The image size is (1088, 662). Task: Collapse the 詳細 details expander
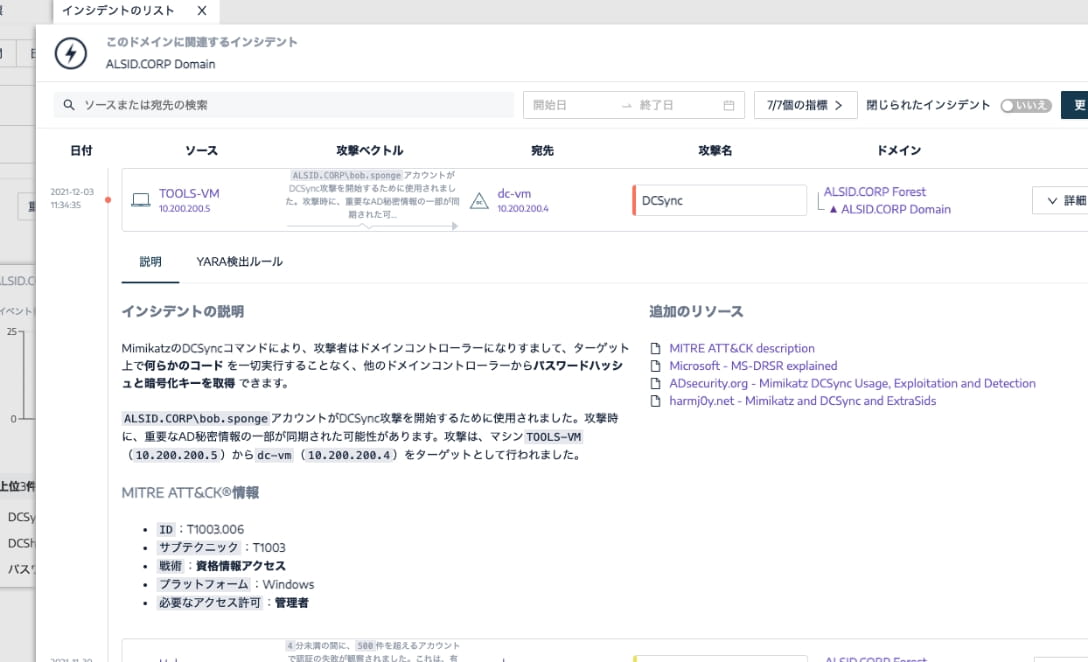click(1063, 200)
